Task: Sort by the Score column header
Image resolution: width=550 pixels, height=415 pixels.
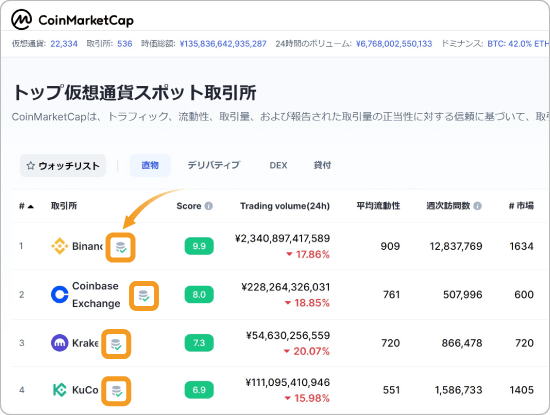Action: 189,206
